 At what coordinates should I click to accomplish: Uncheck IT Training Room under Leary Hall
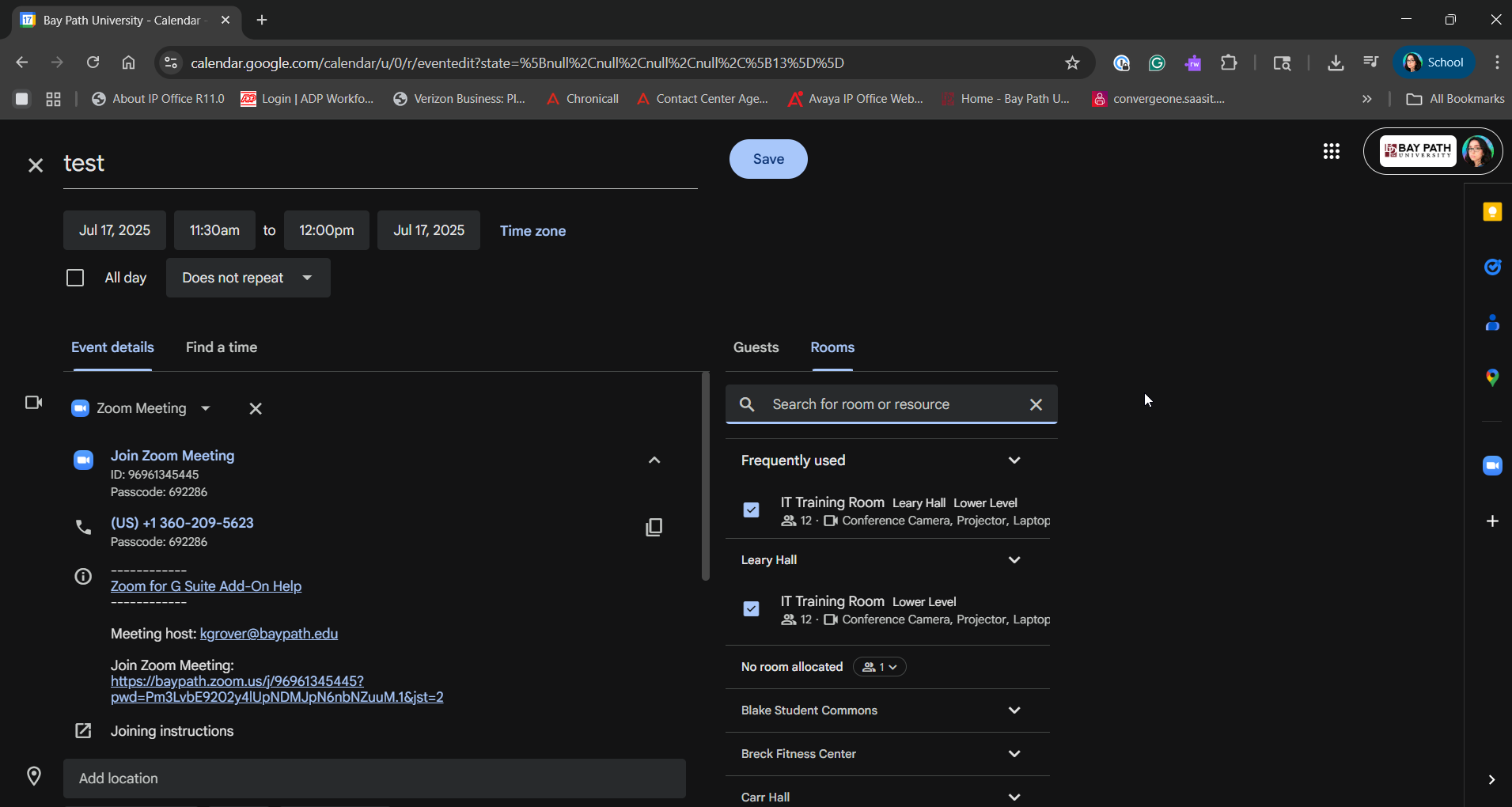pyautogui.click(x=751, y=609)
